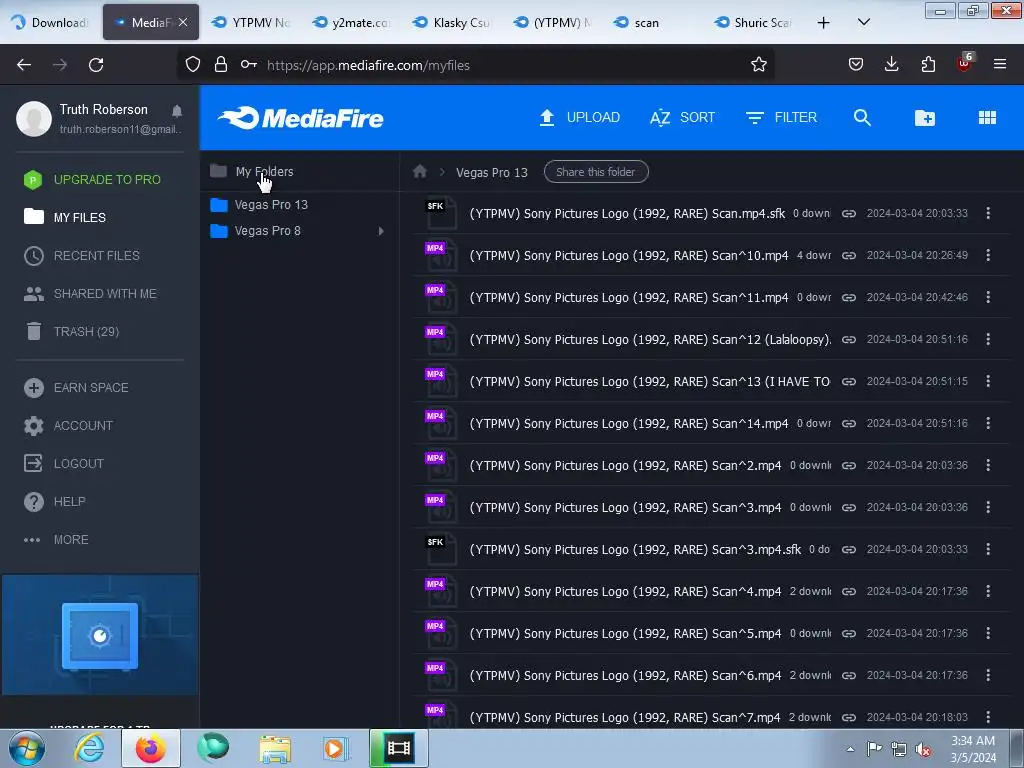Switch to grid view layout icon
The width and height of the screenshot is (1024, 768).
(x=987, y=118)
